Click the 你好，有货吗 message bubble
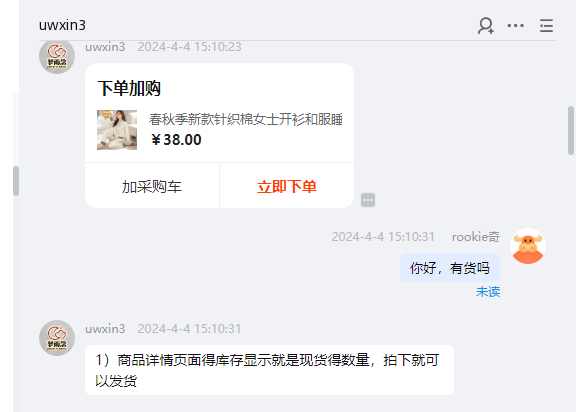This screenshot has width=580, height=412. point(450,268)
